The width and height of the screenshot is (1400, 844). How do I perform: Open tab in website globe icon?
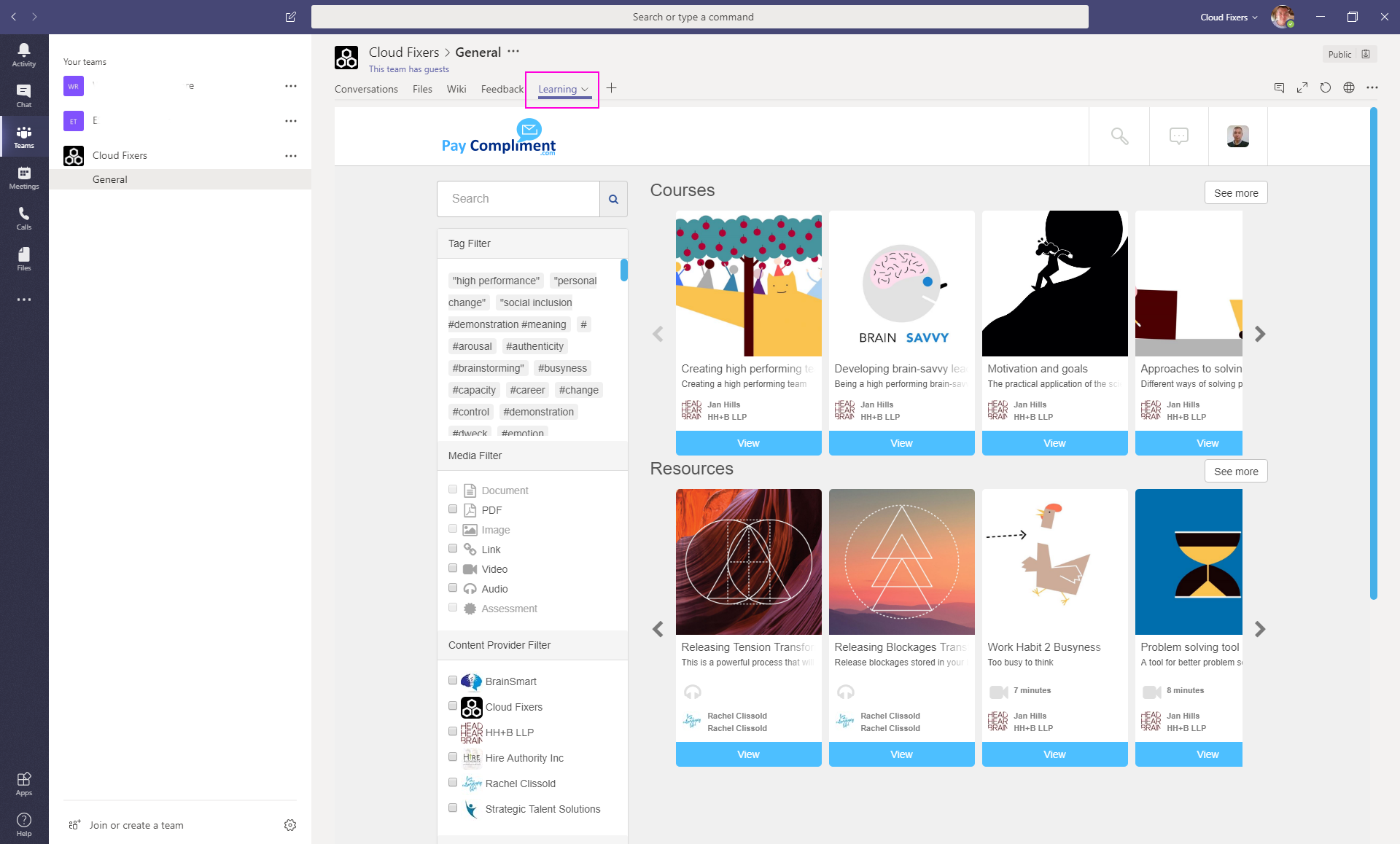point(1349,87)
